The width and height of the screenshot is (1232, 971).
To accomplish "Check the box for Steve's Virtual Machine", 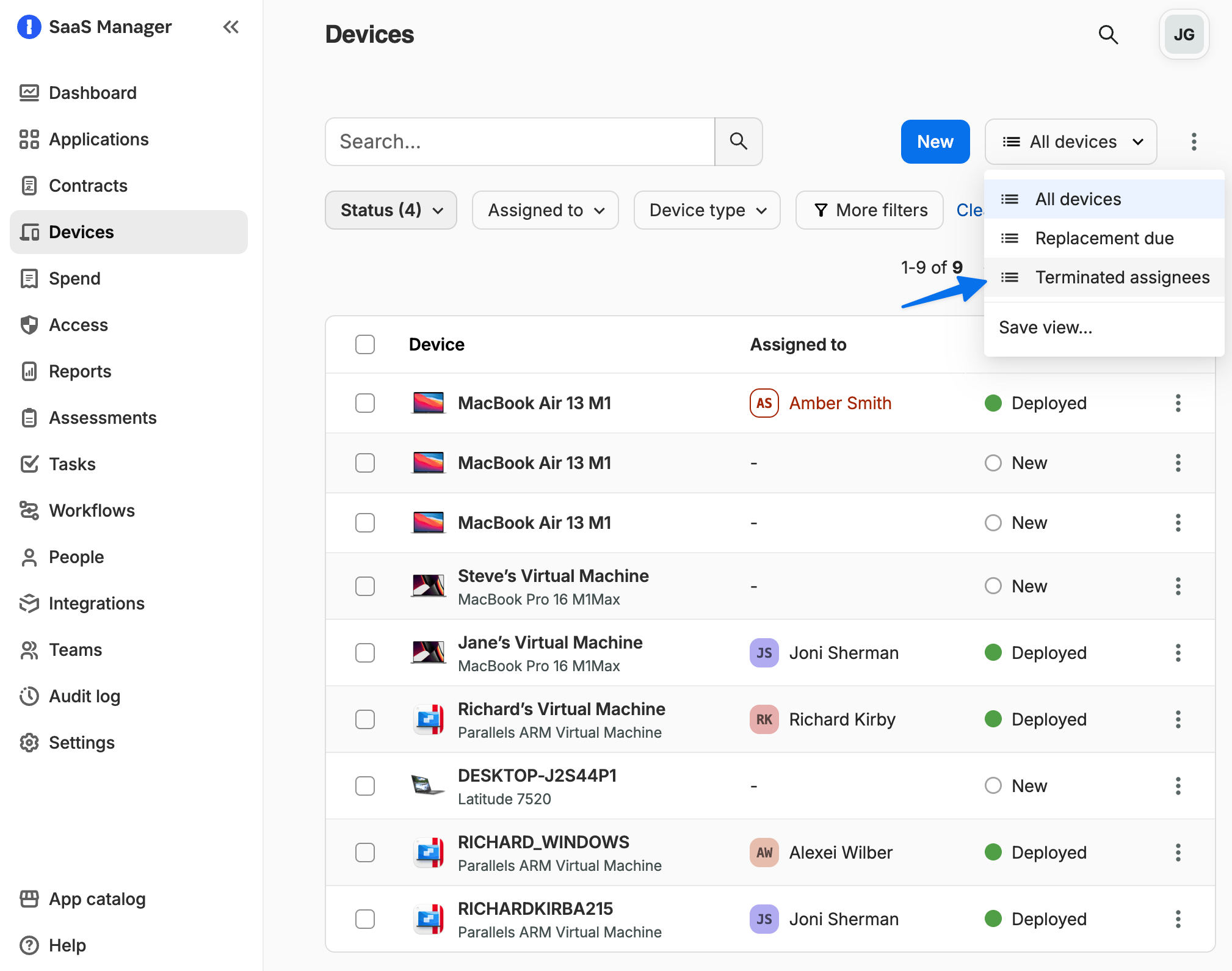I will [365, 586].
